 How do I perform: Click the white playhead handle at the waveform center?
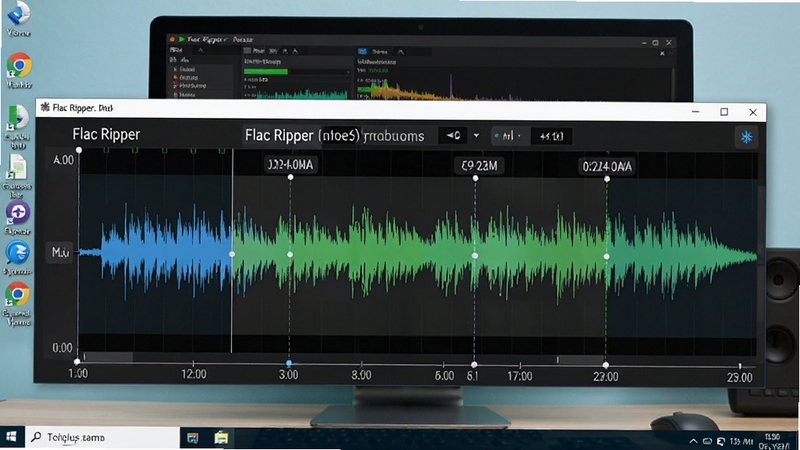232,254
